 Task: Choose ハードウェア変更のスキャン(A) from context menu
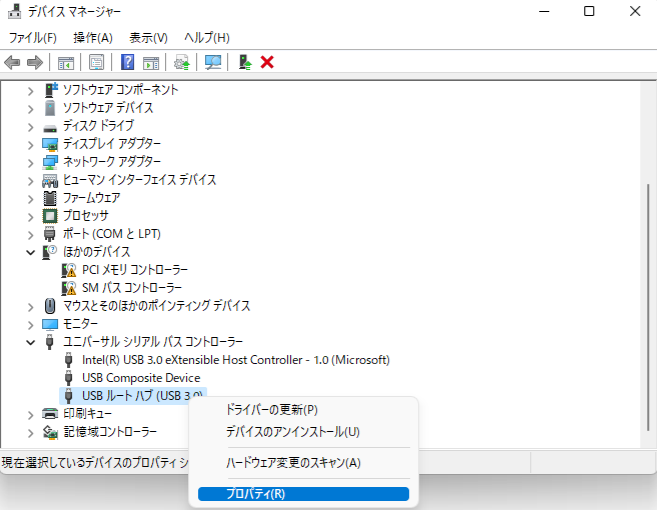click(303, 463)
